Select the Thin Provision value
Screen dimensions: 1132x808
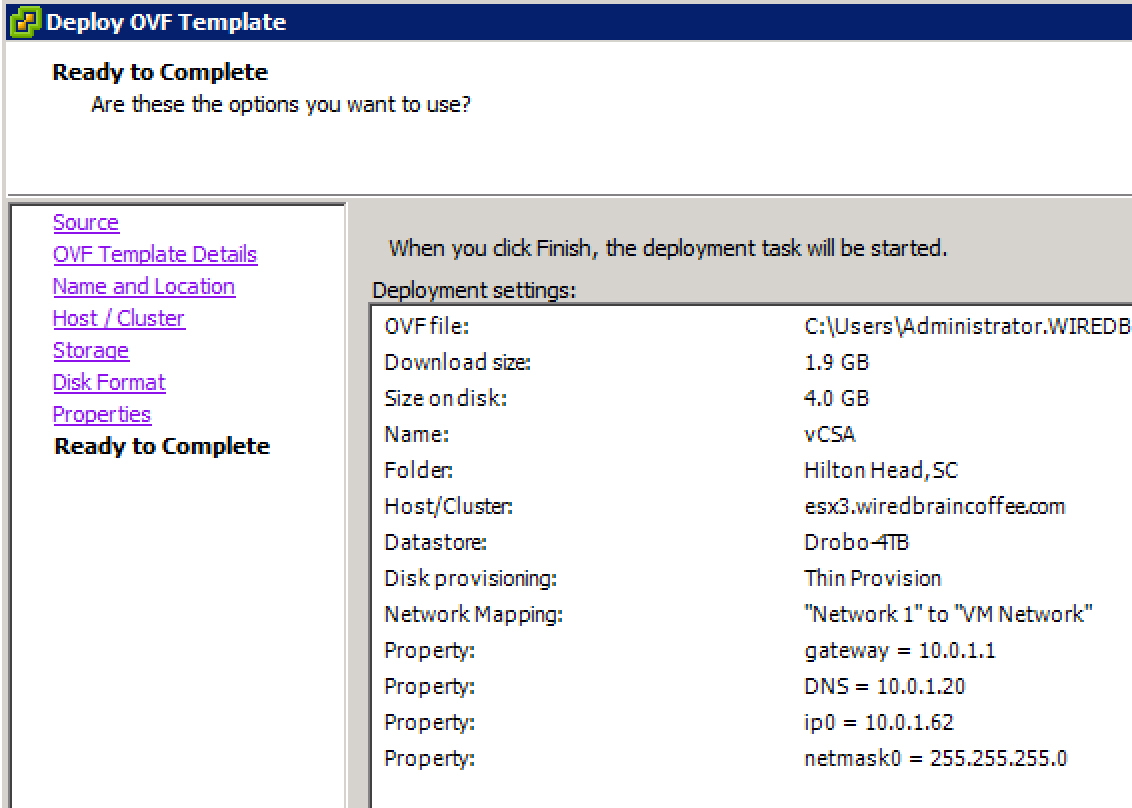click(872, 578)
